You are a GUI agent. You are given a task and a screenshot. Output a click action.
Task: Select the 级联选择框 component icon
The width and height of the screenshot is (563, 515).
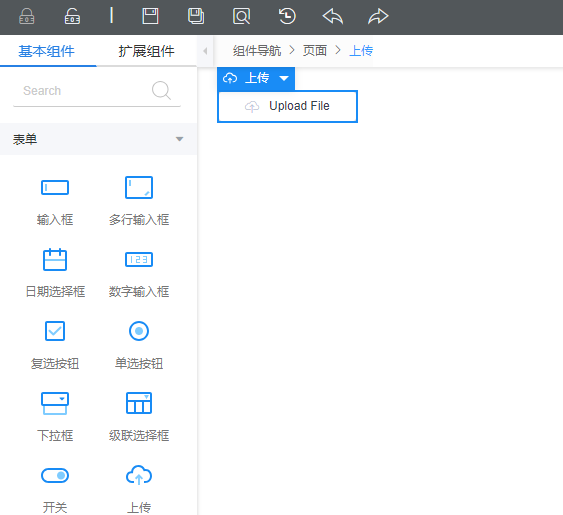pos(139,403)
